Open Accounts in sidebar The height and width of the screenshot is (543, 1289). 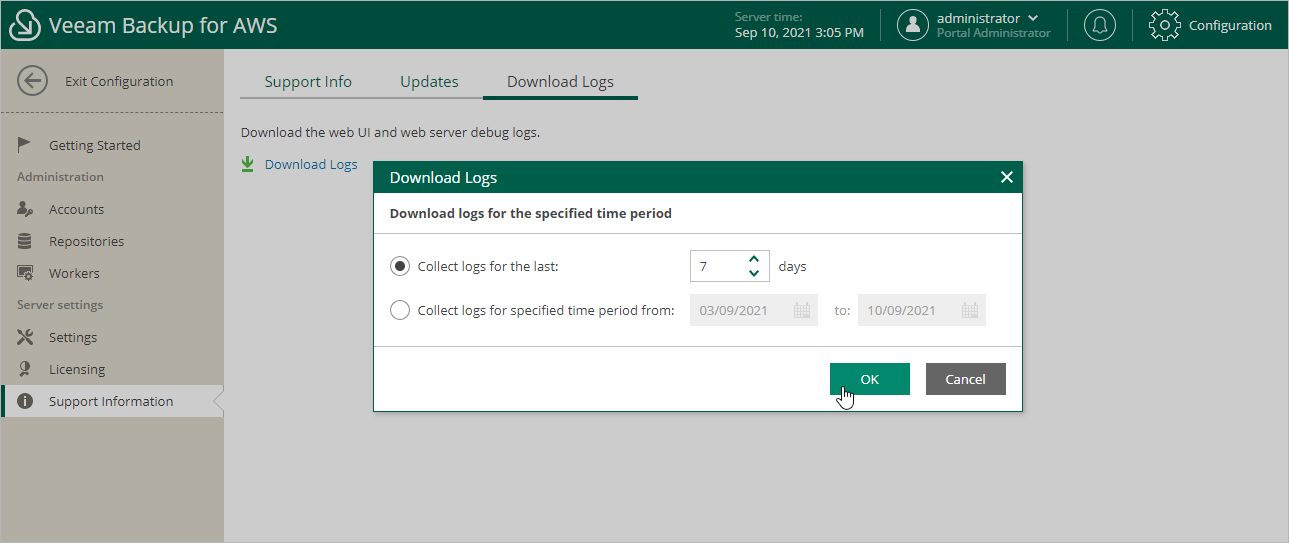tap(112, 209)
